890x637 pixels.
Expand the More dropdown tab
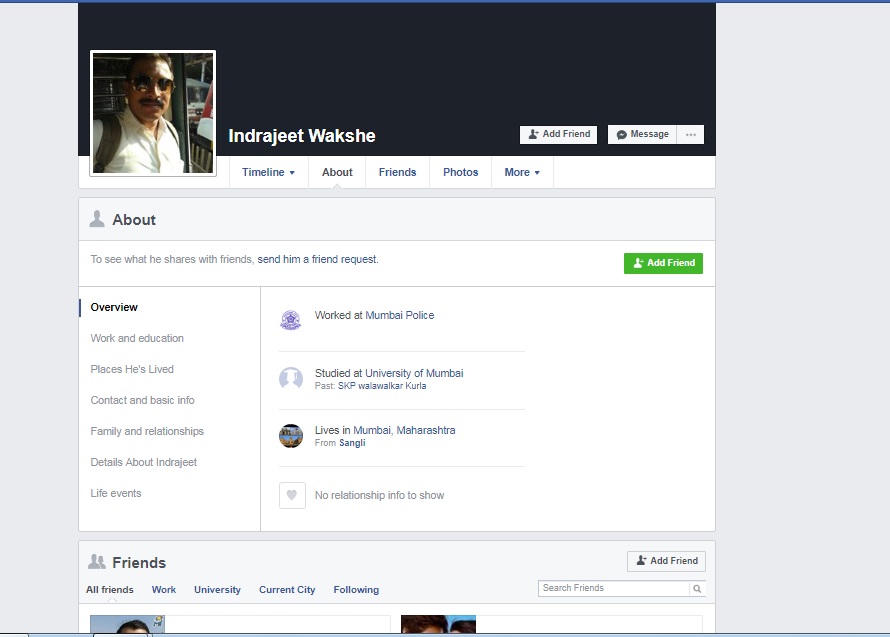(522, 172)
